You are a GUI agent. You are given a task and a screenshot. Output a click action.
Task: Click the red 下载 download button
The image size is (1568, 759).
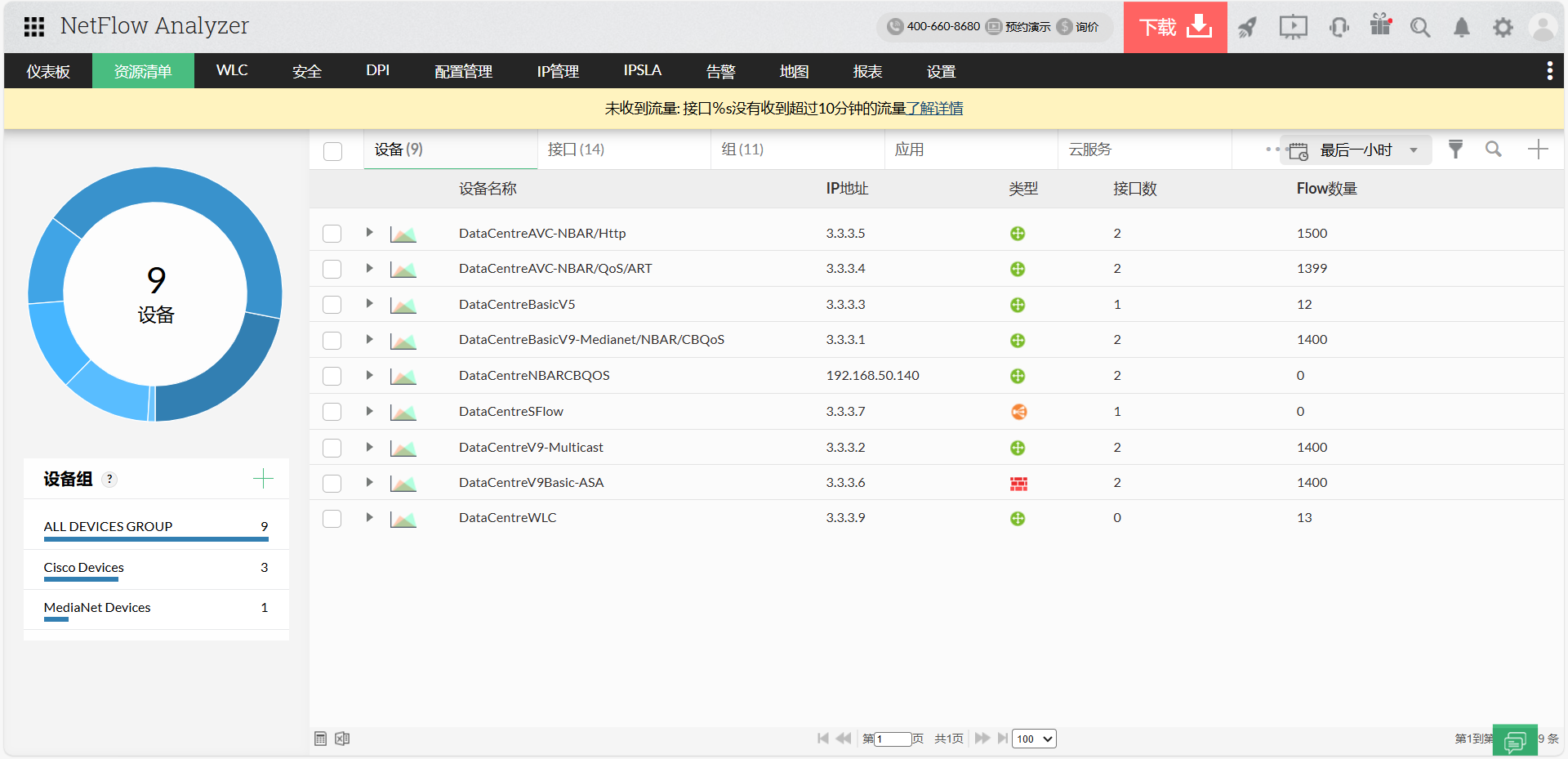tap(1174, 27)
